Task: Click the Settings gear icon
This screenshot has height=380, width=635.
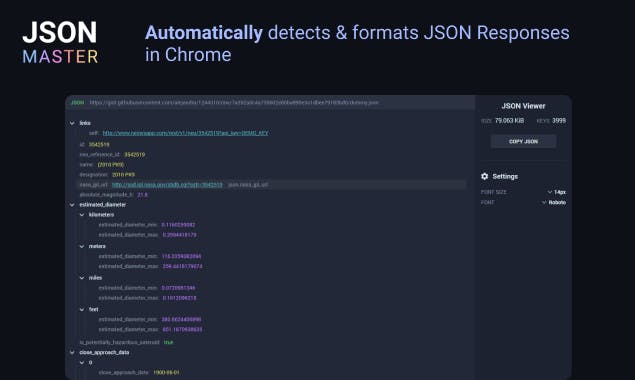Action: pyautogui.click(x=485, y=176)
